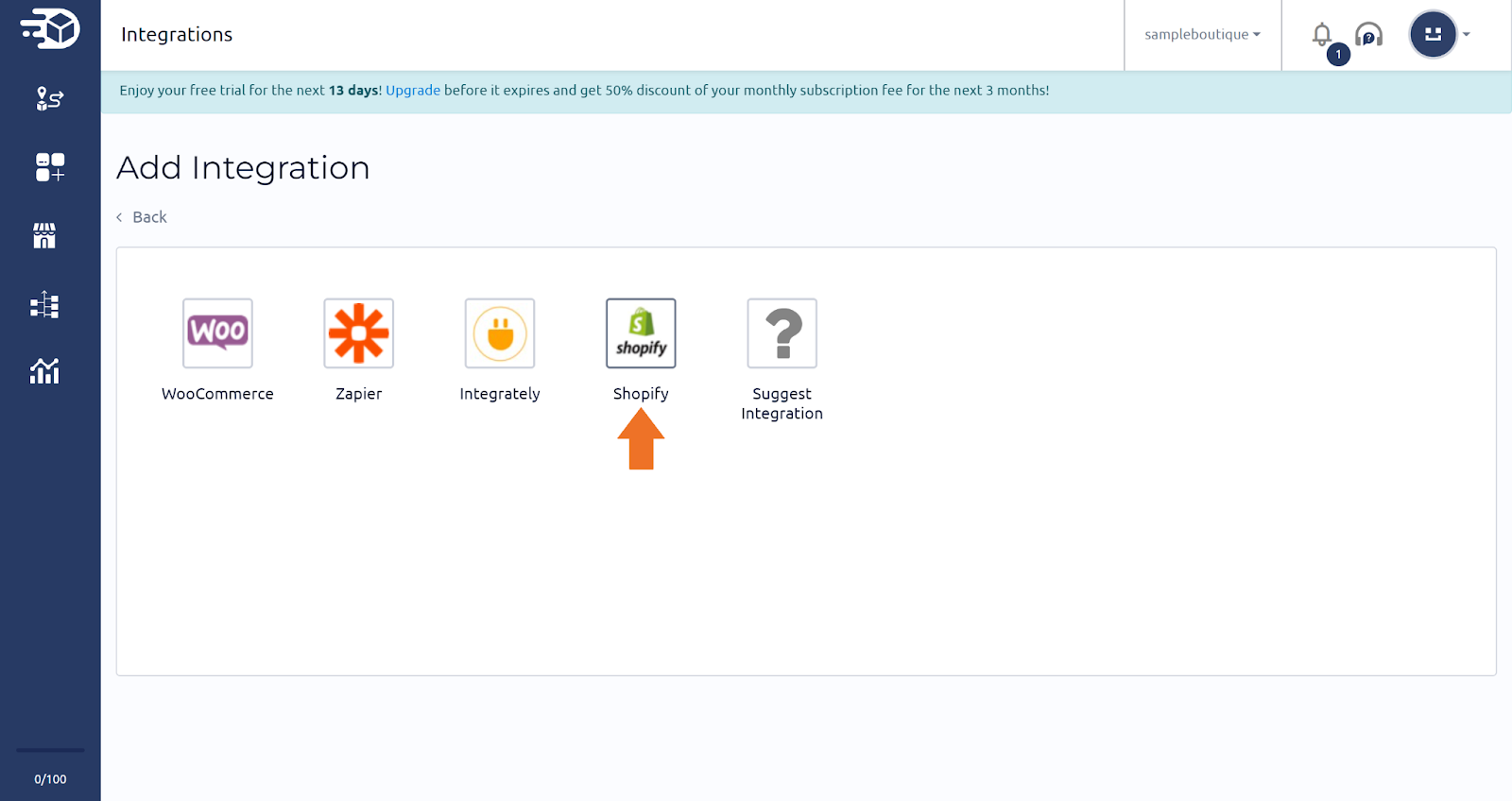Click the Shopify label
1512x801 pixels.
[x=641, y=394]
